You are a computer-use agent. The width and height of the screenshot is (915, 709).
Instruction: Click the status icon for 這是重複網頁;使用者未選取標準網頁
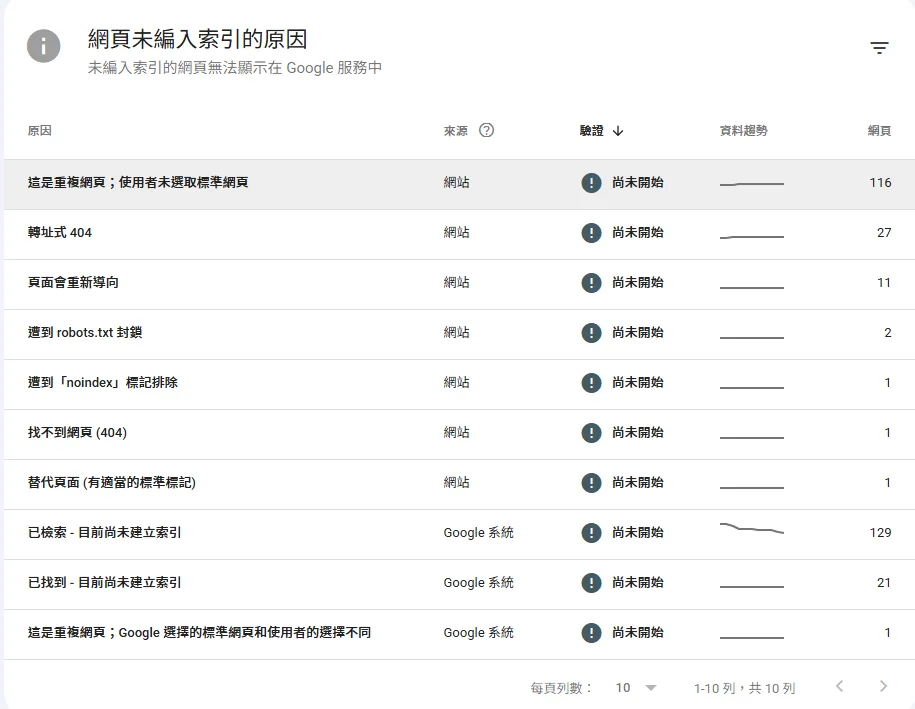[x=591, y=183]
